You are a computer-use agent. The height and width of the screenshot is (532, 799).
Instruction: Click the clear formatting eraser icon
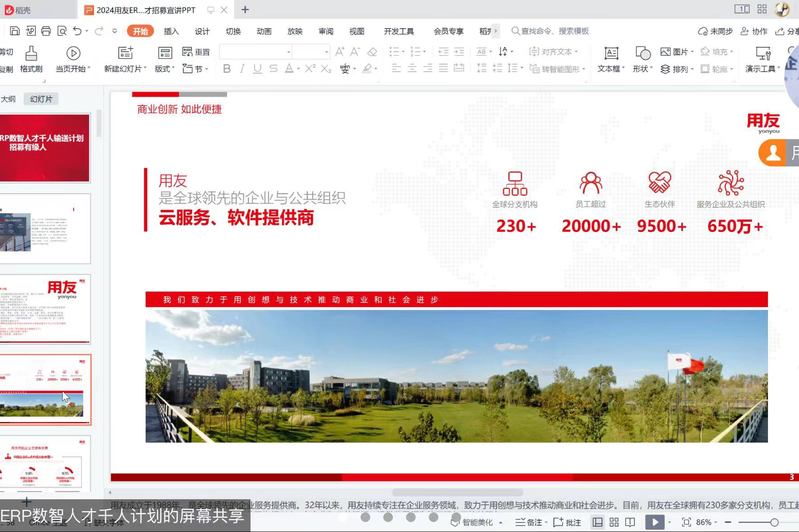pyautogui.click(x=372, y=52)
